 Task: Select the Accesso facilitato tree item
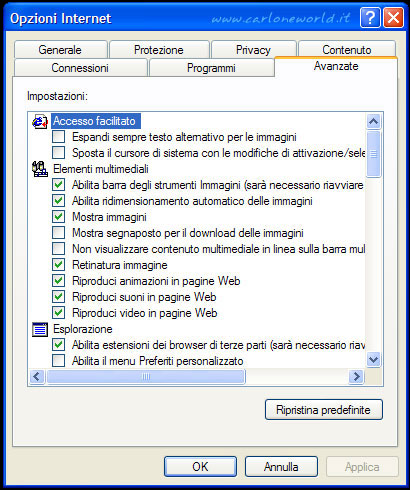pyautogui.click(x=96, y=121)
